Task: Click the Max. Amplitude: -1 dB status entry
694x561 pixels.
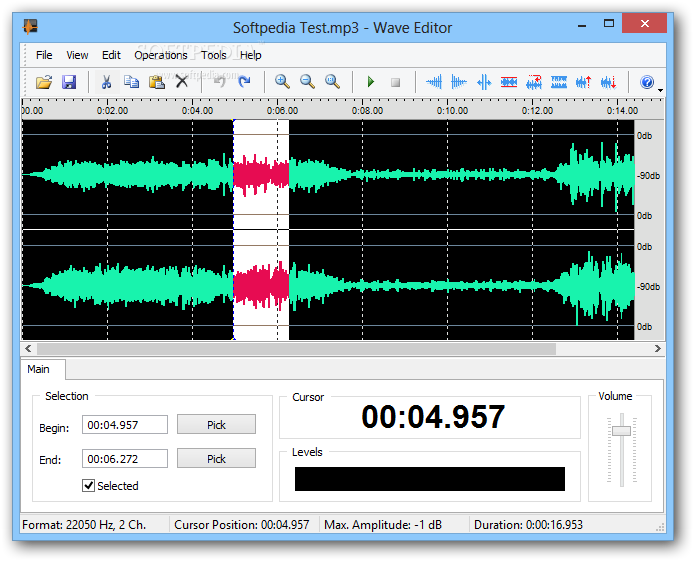Action: click(x=383, y=525)
